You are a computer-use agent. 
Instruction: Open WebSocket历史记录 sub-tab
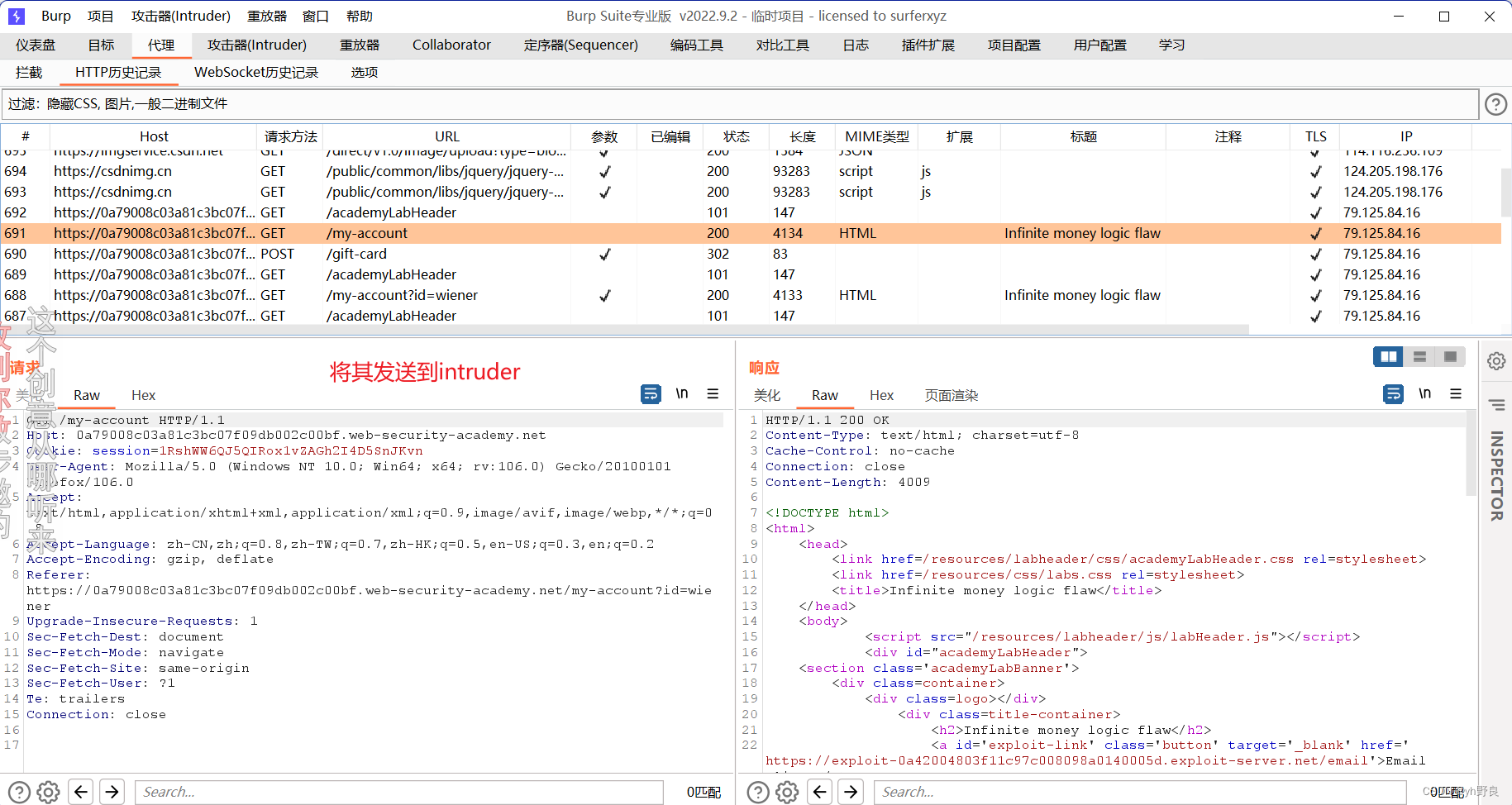coord(256,73)
